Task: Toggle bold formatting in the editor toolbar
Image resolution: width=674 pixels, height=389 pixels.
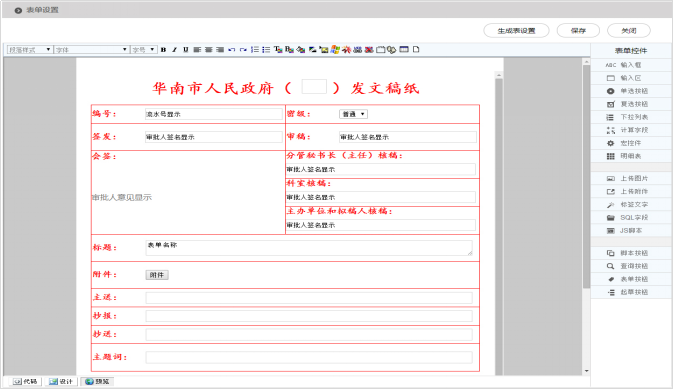Action: [163, 50]
